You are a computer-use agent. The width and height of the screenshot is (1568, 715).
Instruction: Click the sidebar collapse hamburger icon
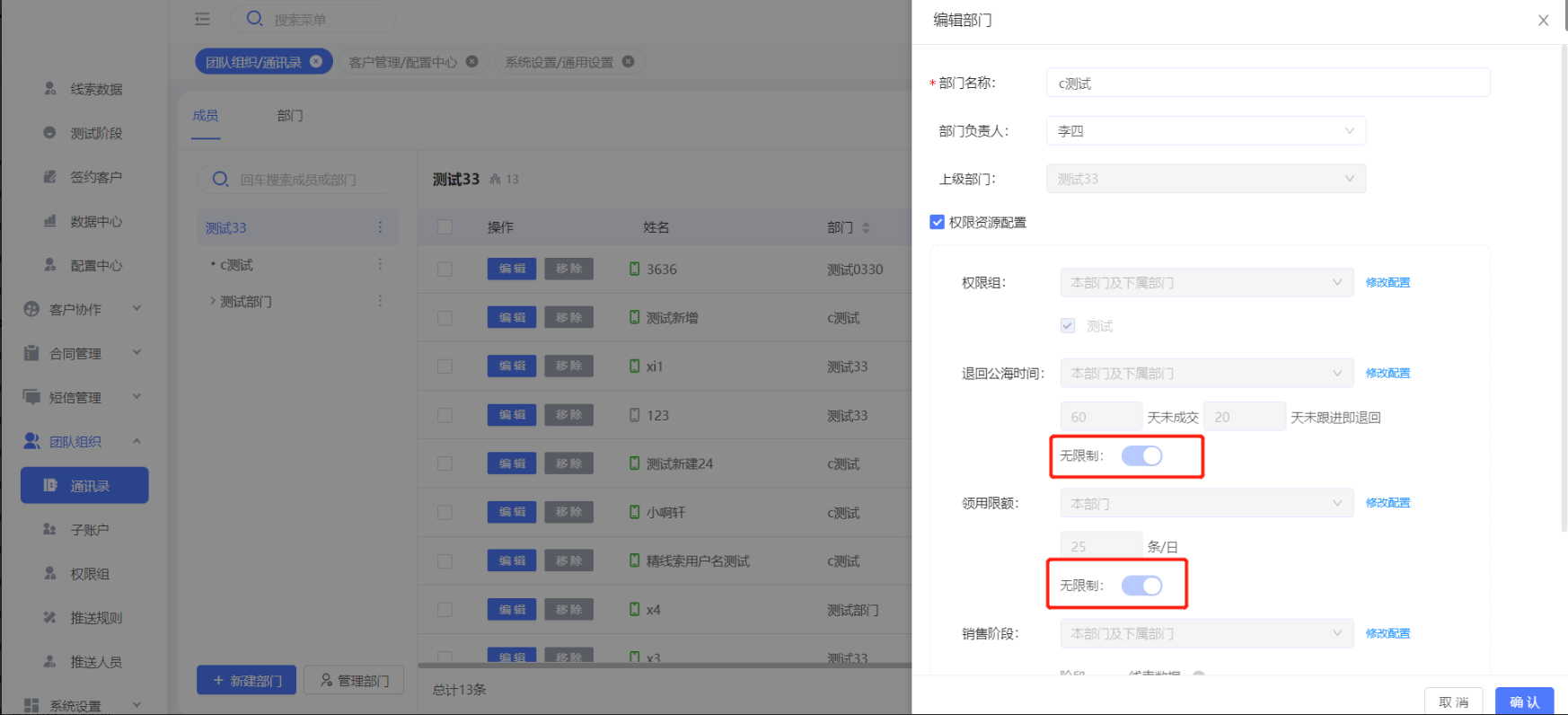[202, 19]
